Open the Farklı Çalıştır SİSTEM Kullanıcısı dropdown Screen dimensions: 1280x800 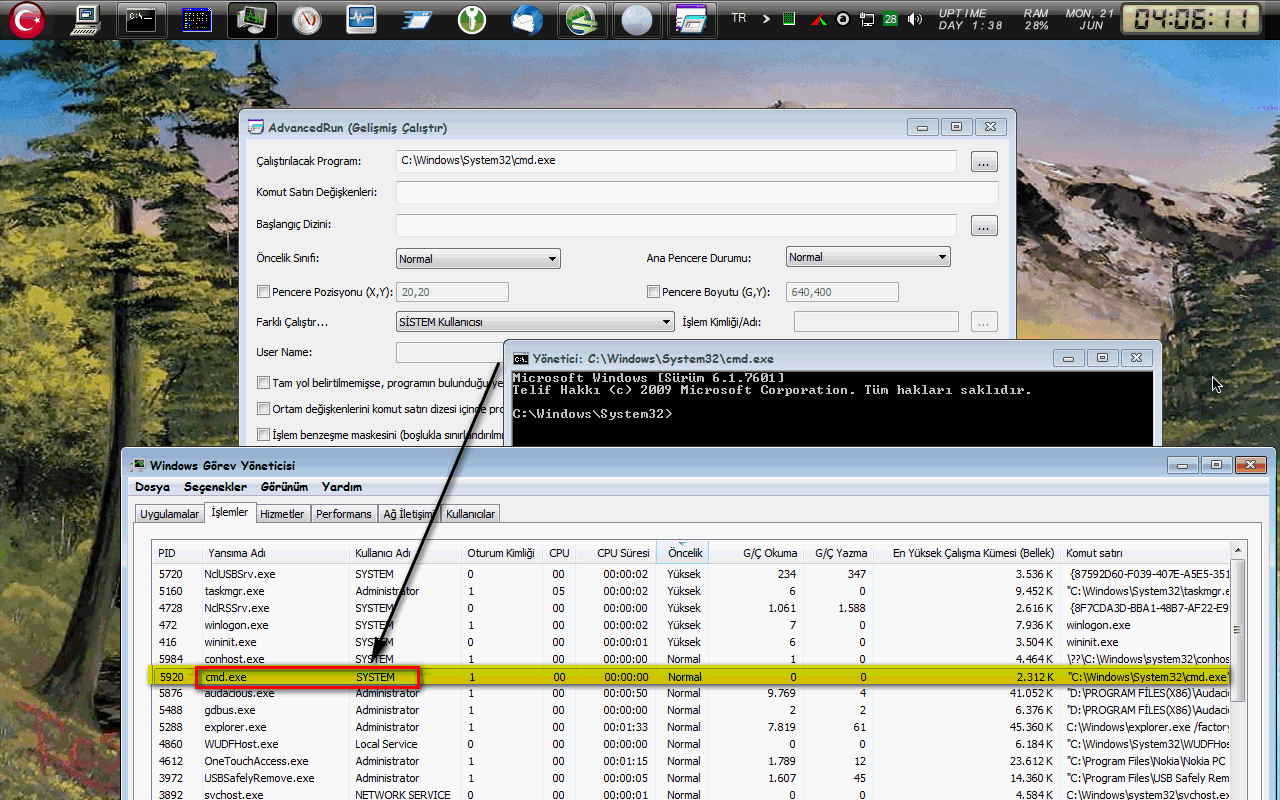pos(536,322)
